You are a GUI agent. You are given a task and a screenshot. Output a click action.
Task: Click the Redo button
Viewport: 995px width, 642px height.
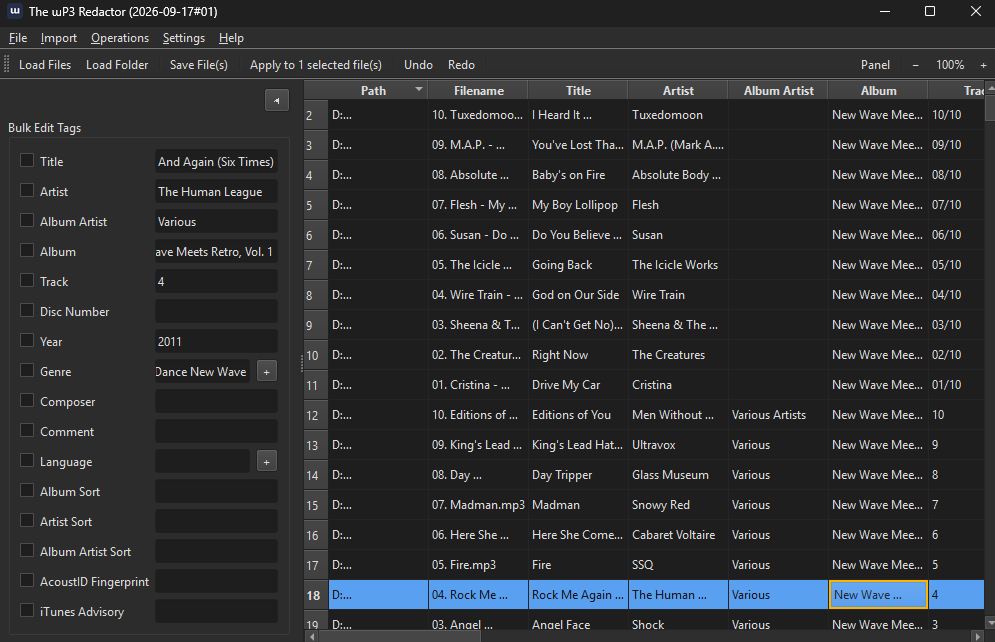pyautogui.click(x=461, y=65)
